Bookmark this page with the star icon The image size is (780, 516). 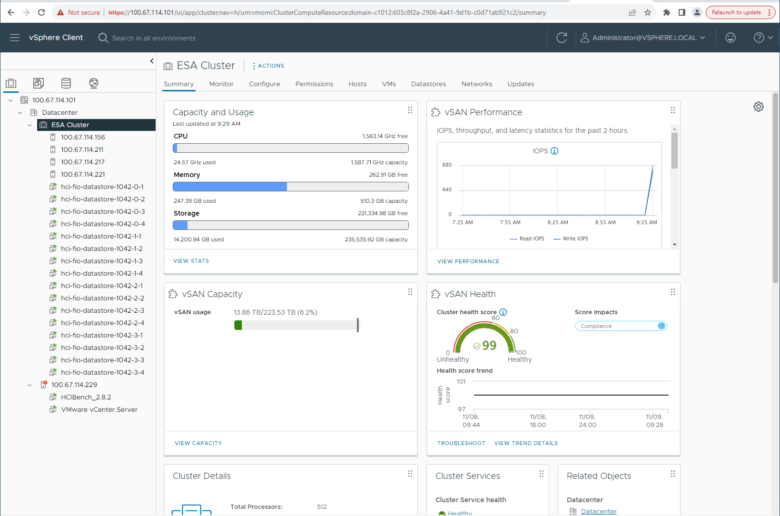click(x=648, y=12)
